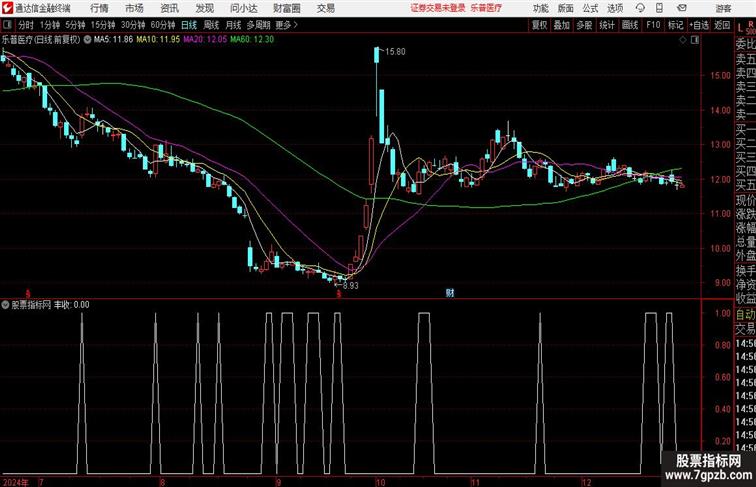
Task: Switch to the 分时 period tab
Action: click(x=26, y=25)
